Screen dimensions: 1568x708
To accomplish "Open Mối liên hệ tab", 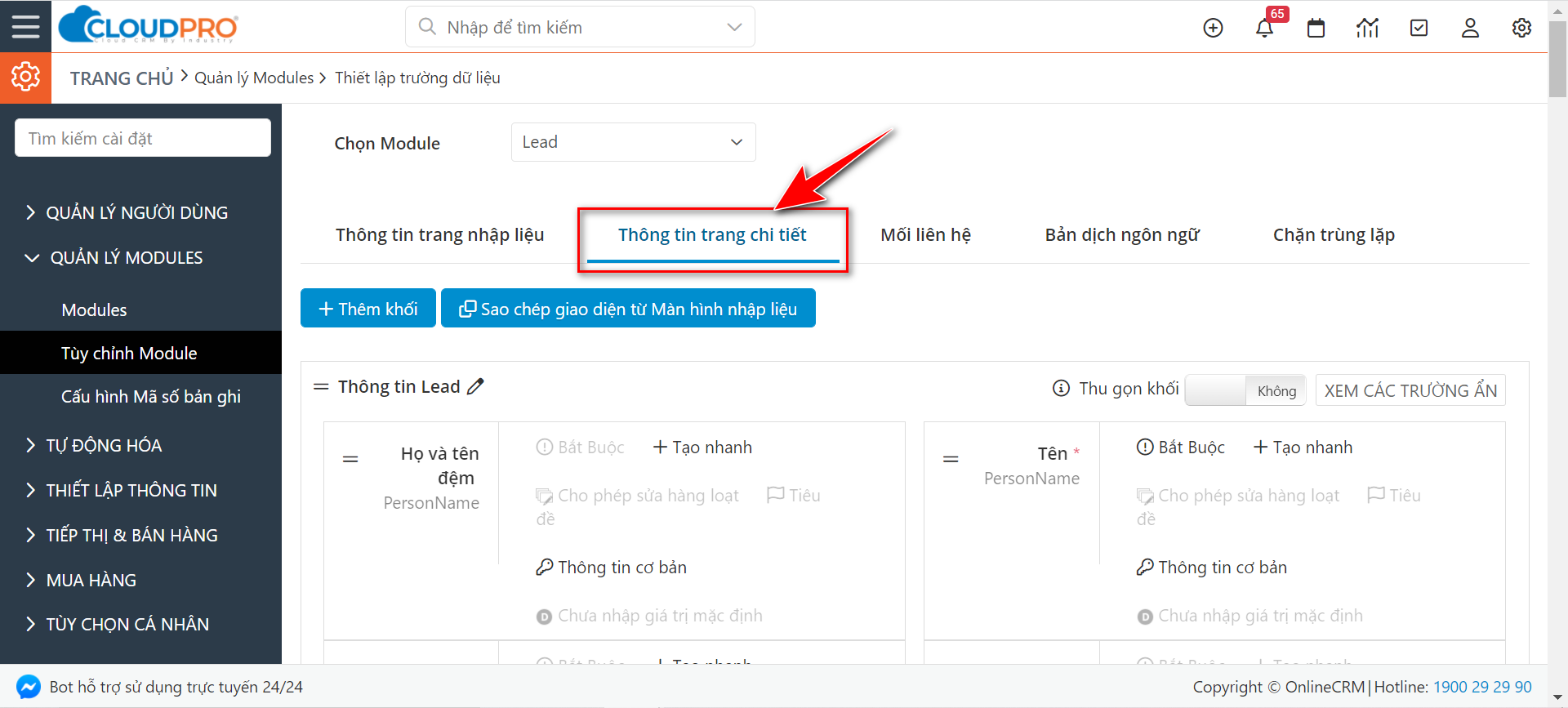I will pos(925,235).
